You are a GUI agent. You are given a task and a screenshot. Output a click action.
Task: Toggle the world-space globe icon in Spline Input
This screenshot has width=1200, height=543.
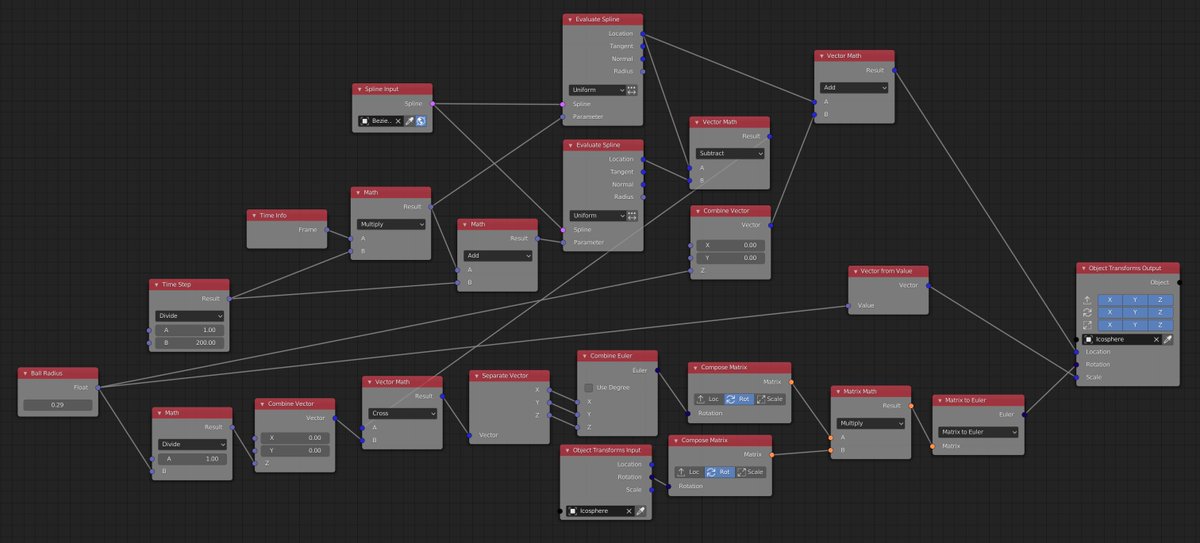(x=422, y=121)
